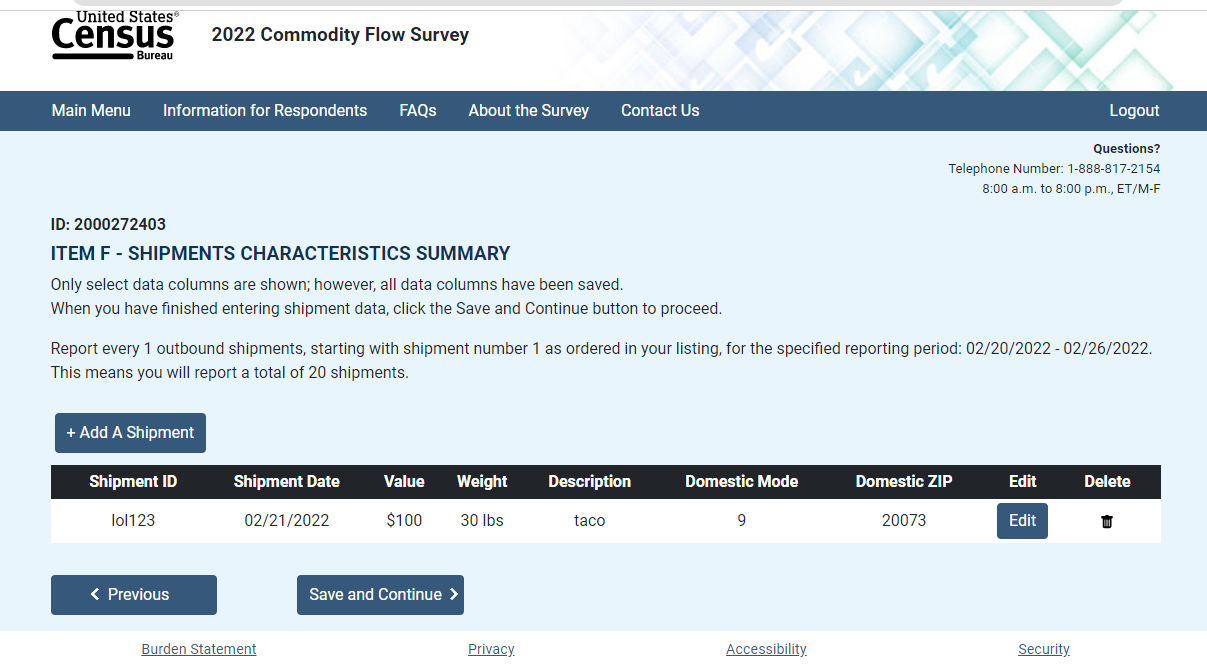Click the Domestic ZIP column header
This screenshot has width=1207, height=666.
[x=904, y=481]
